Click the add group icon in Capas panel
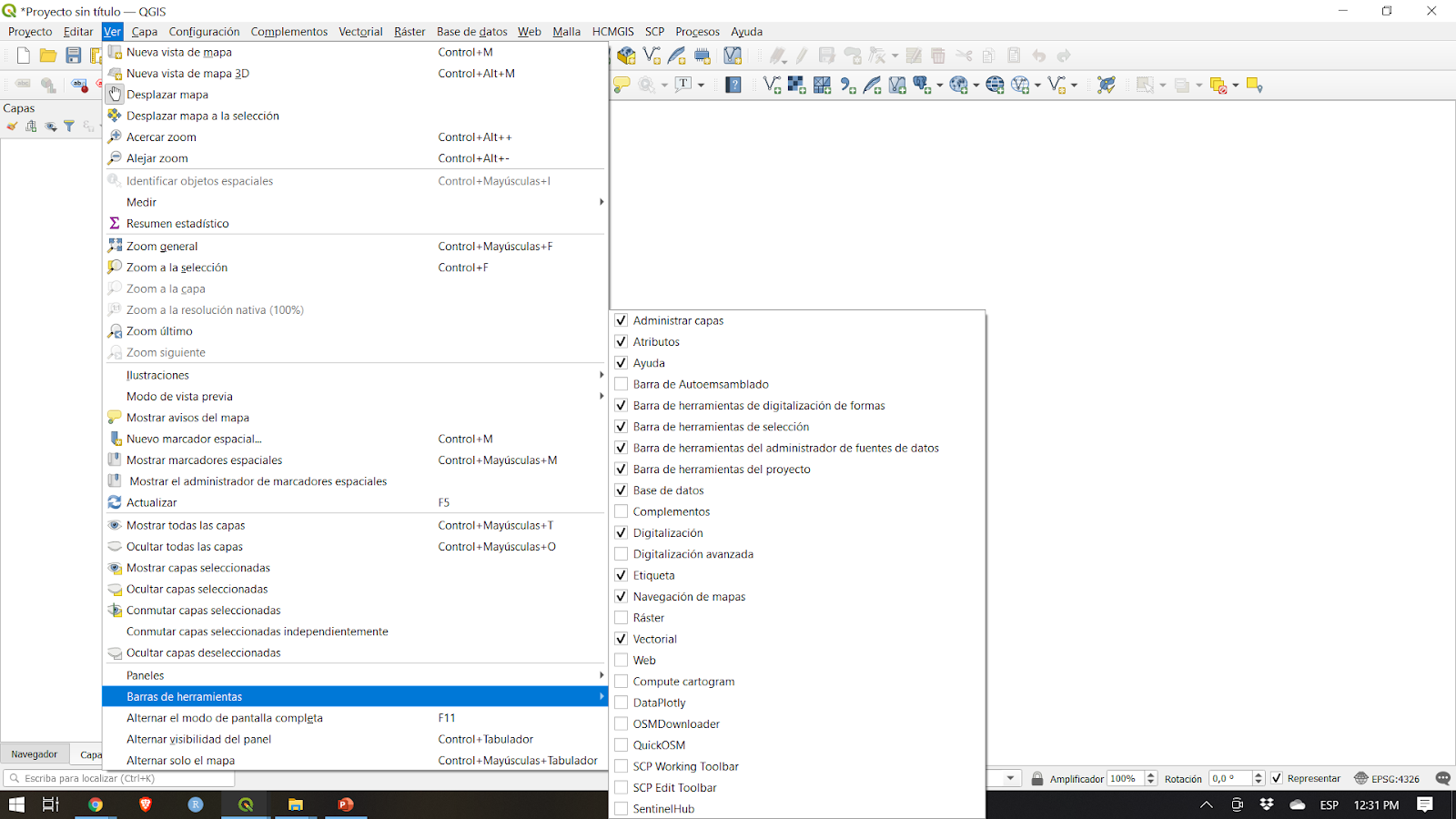The width and height of the screenshot is (1456, 819). pos(31,126)
